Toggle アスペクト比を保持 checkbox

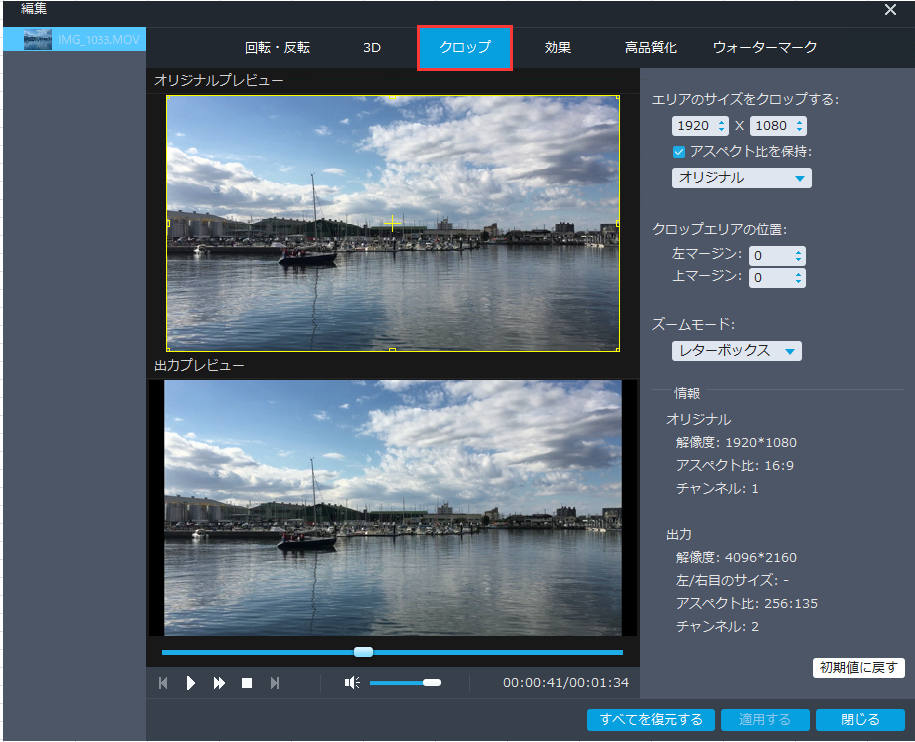coord(679,152)
